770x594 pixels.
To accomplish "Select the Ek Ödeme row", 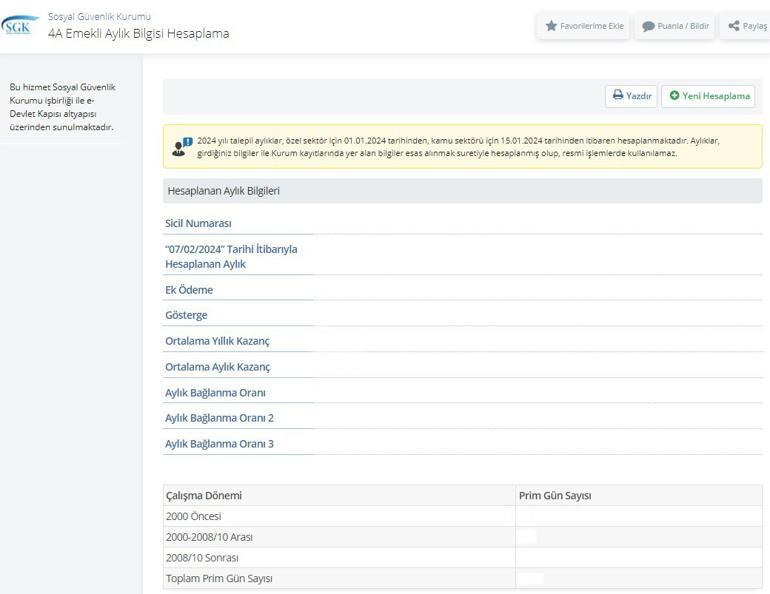I will 189,290.
